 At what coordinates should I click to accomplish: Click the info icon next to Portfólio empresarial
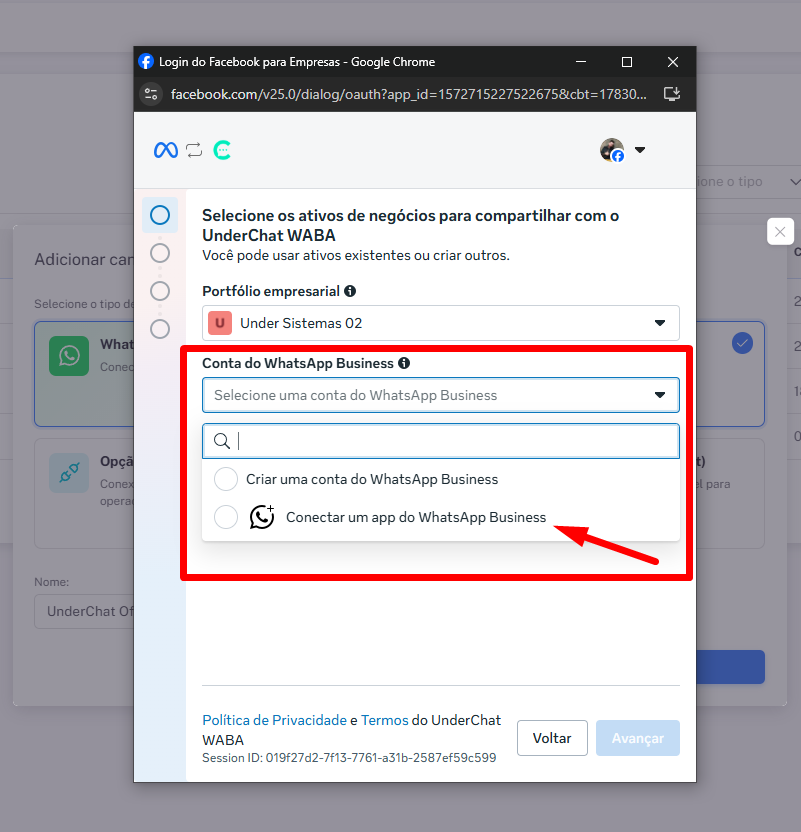coord(350,291)
